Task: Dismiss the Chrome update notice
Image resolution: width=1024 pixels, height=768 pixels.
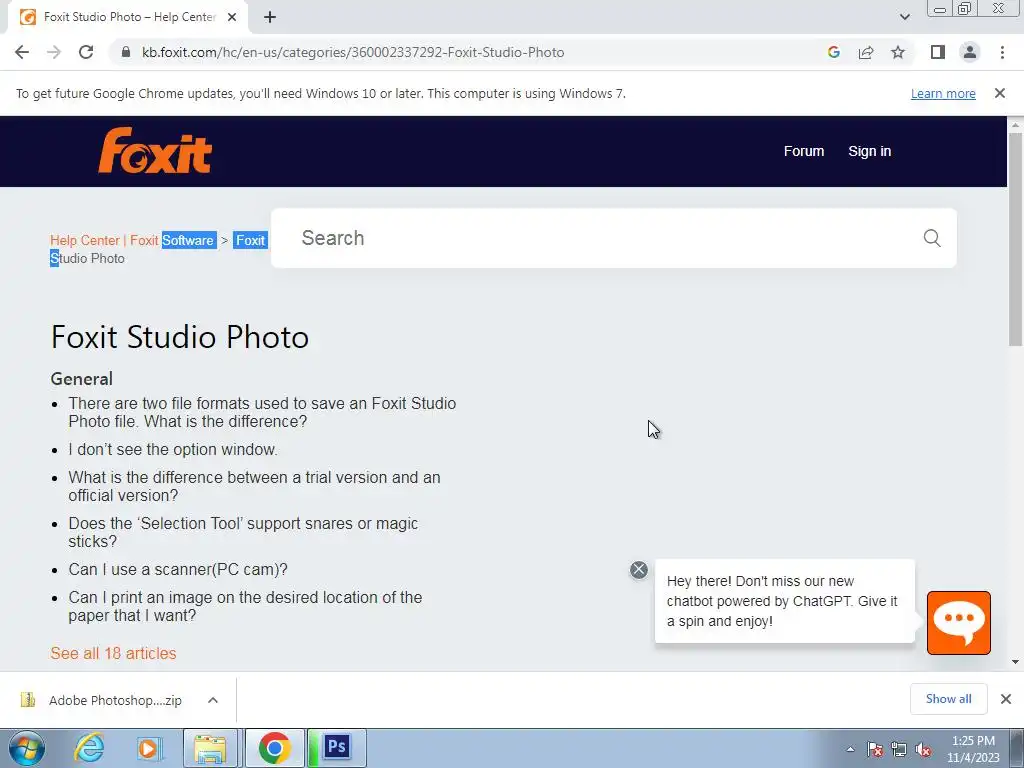Action: 1000,93
